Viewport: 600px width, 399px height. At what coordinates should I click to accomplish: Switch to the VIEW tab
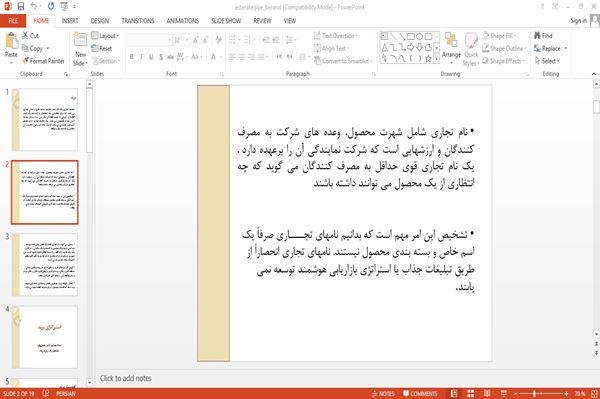tap(290, 21)
